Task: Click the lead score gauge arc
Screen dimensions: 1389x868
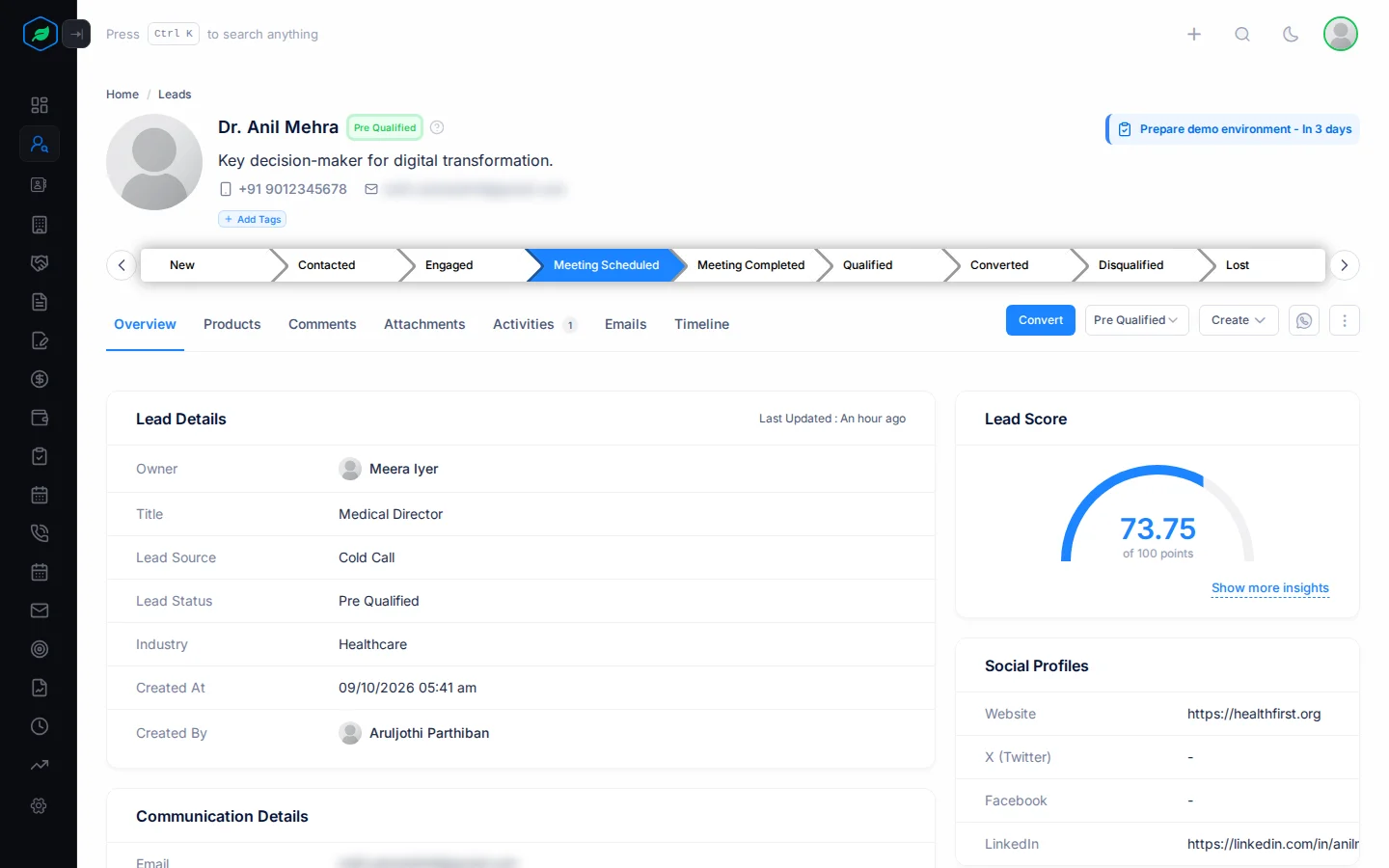Action: click(x=1157, y=512)
